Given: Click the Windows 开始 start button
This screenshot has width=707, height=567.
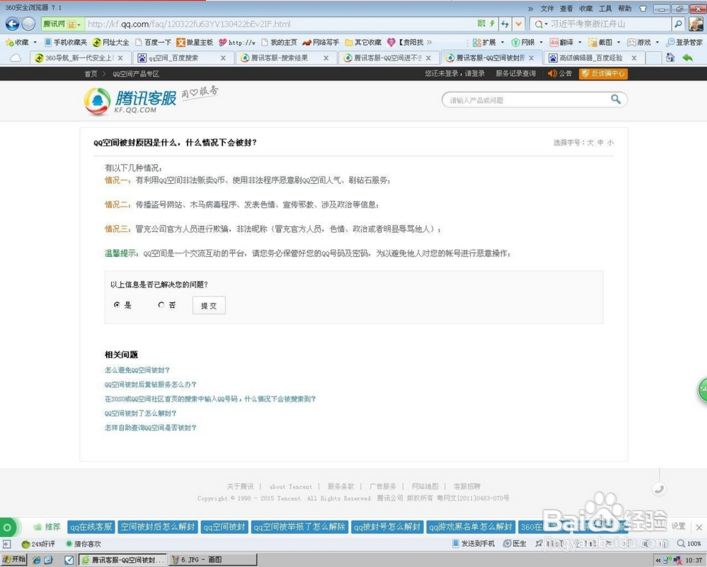Looking at the screenshot, I should 14,560.
